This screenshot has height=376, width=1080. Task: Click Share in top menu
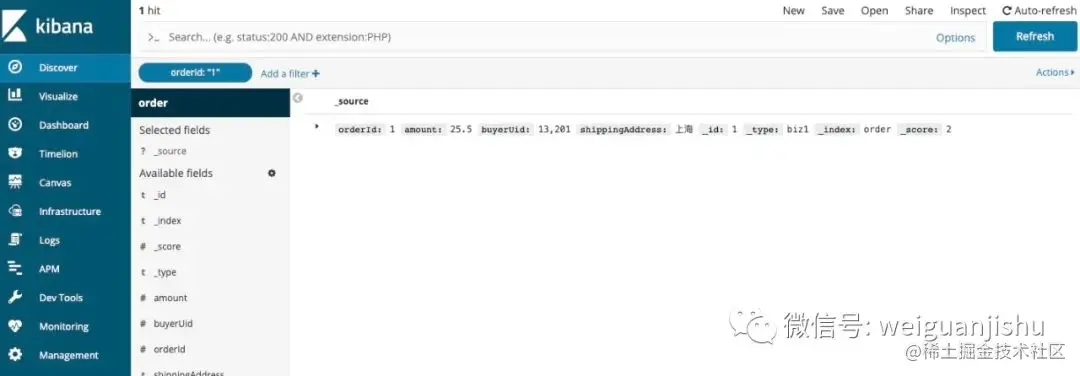tap(919, 11)
